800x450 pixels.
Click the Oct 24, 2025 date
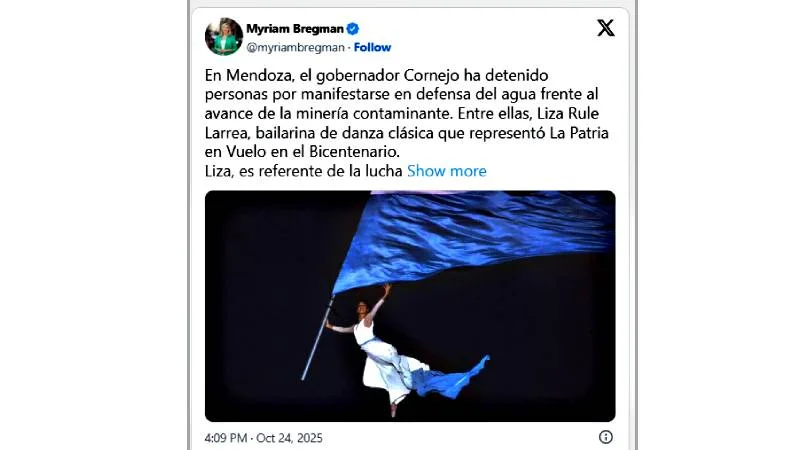point(289,438)
